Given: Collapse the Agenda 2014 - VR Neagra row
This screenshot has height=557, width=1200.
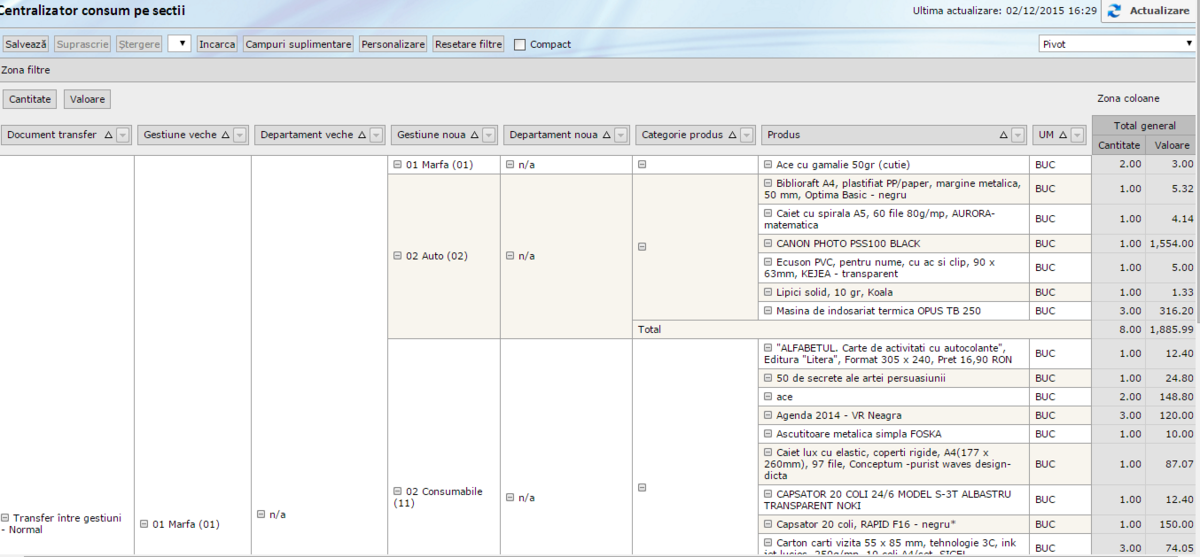Looking at the screenshot, I should pos(768,415).
